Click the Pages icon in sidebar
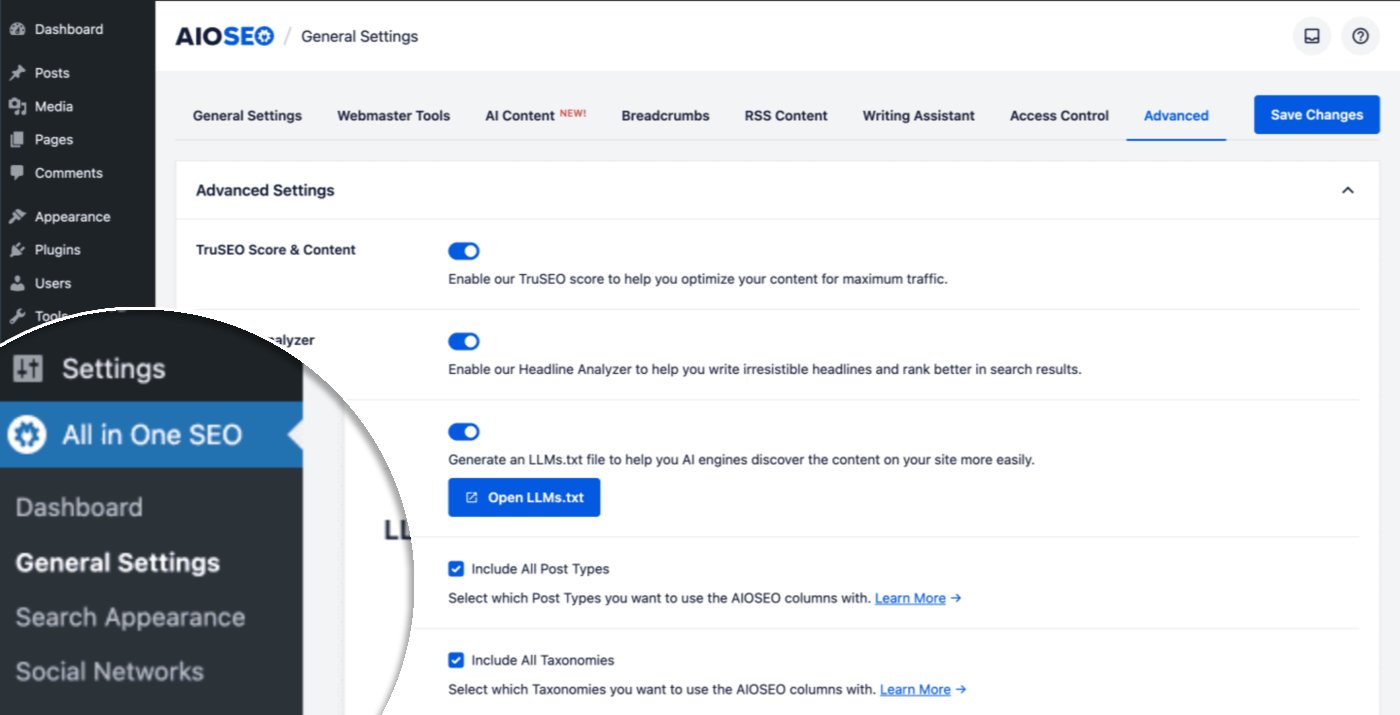Screen dimensions: 1400x715 click(x=17, y=139)
